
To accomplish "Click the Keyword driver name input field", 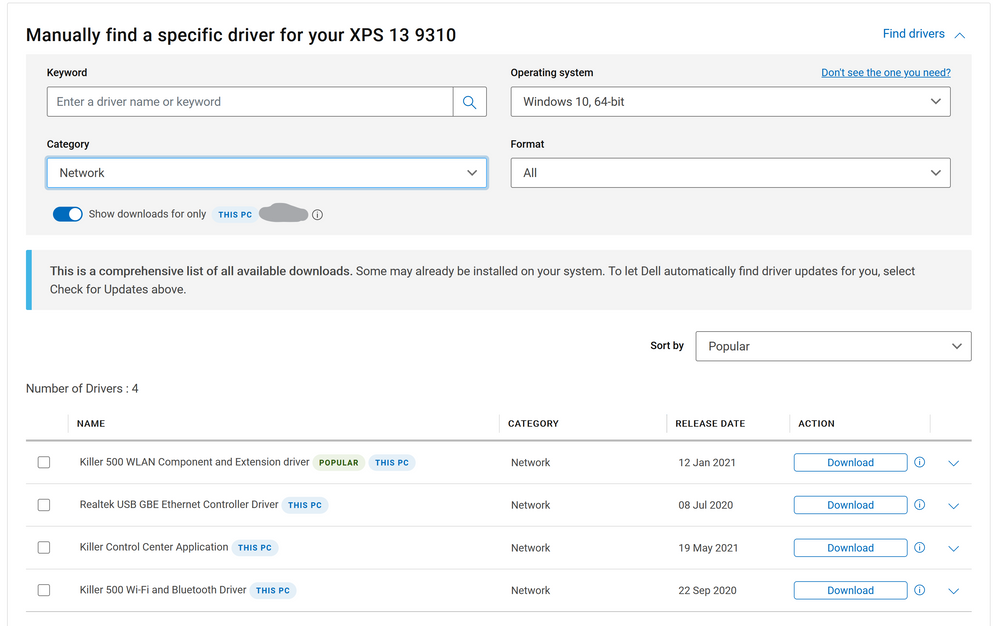I will [x=250, y=102].
